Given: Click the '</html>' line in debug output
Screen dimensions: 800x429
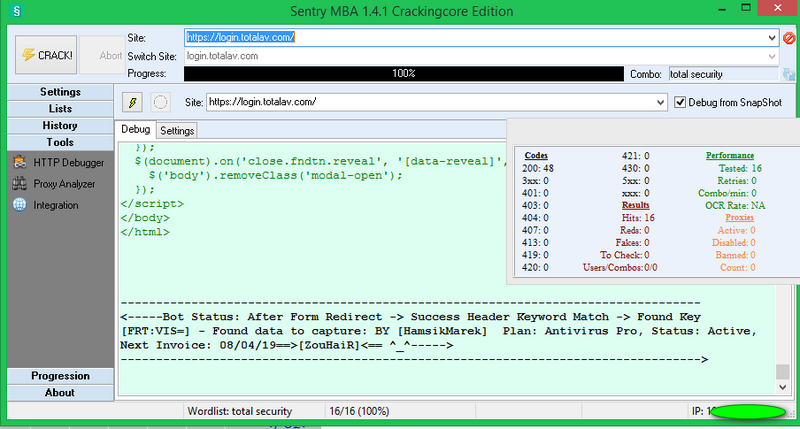Looking at the screenshot, I should point(145,232).
